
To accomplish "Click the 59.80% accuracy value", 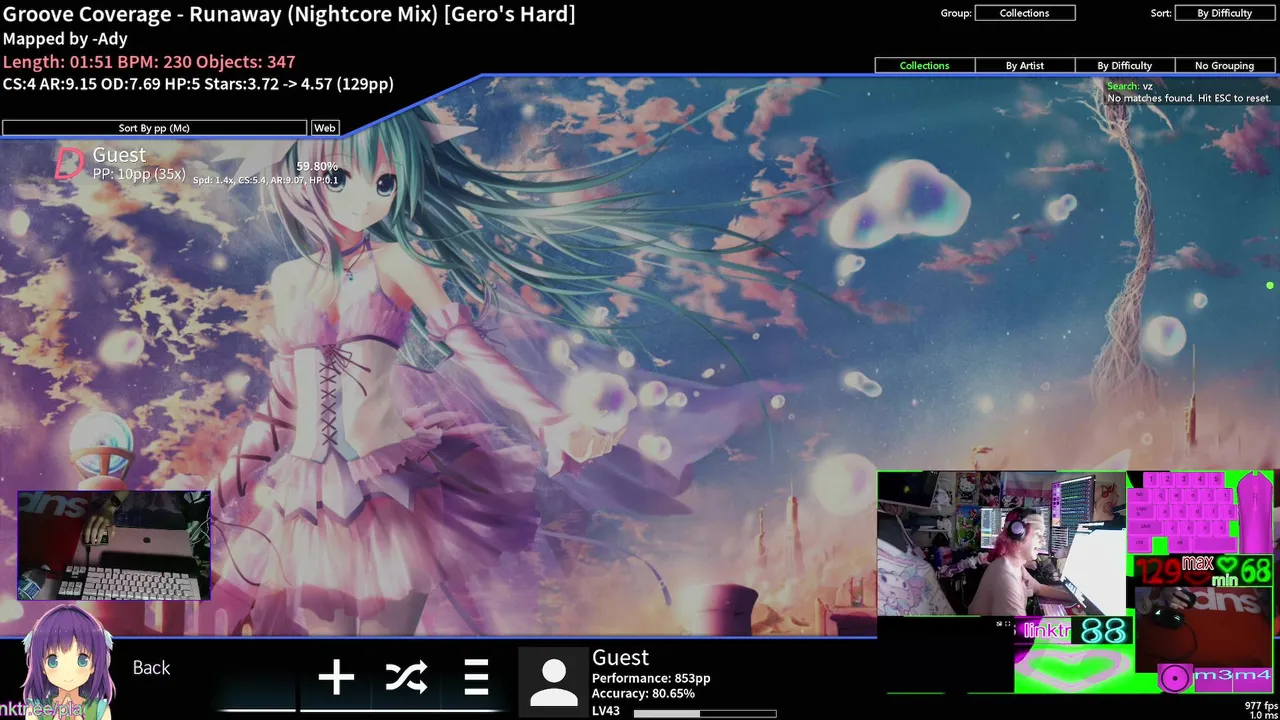I will [x=317, y=167].
